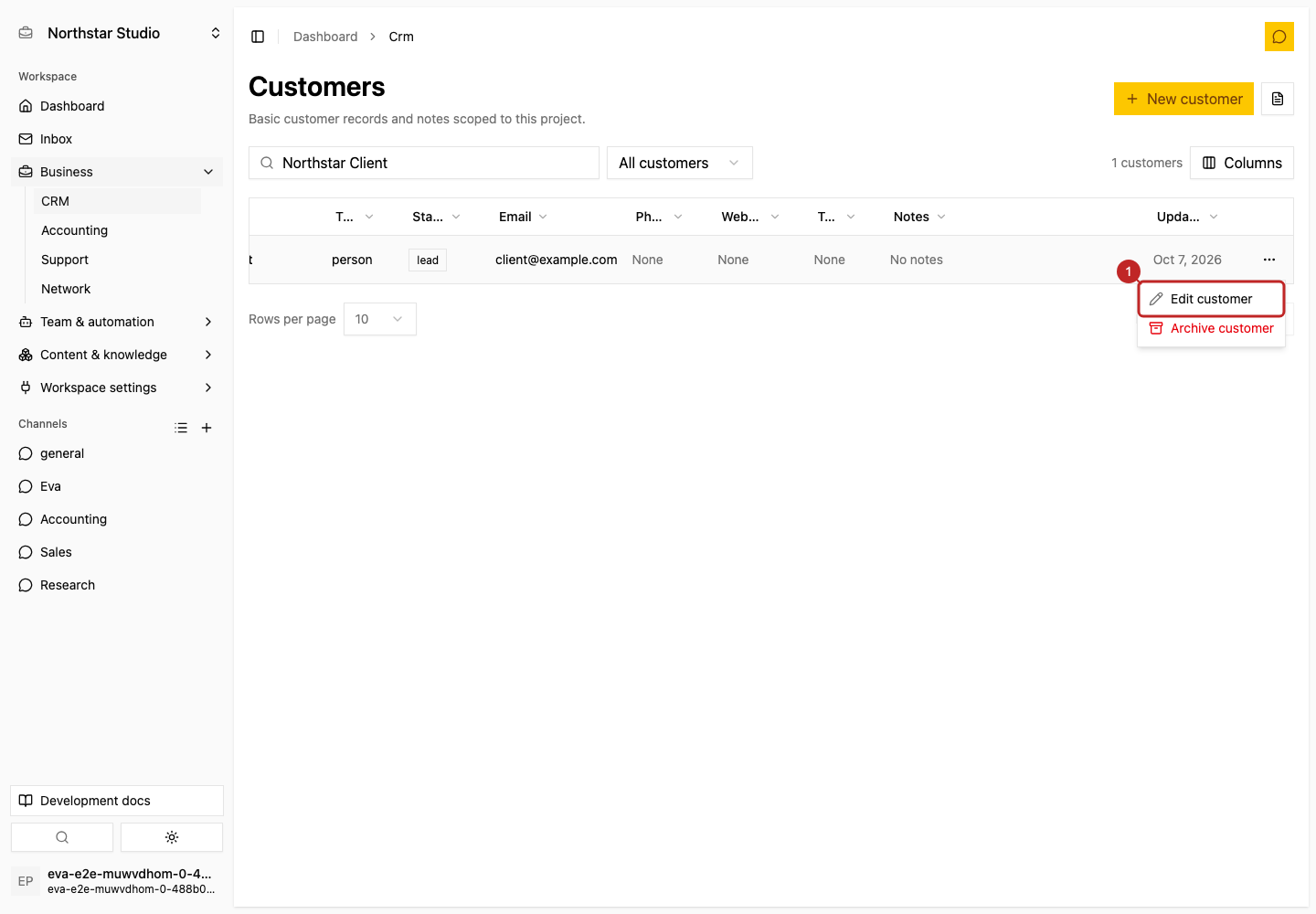Select Edit customer from the menu

click(x=1211, y=299)
